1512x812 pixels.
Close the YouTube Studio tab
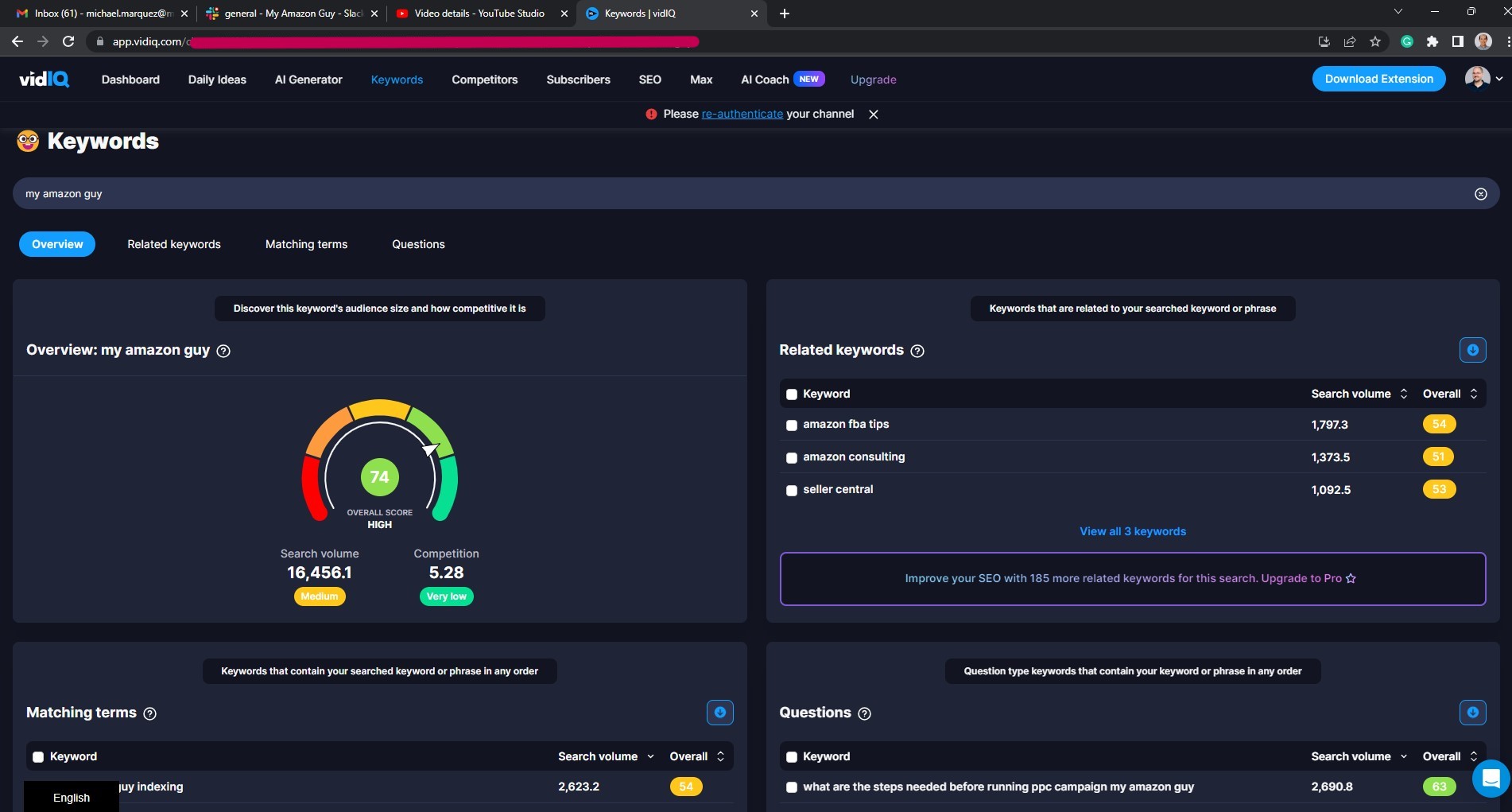pyautogui.click(x=564, y=14)
